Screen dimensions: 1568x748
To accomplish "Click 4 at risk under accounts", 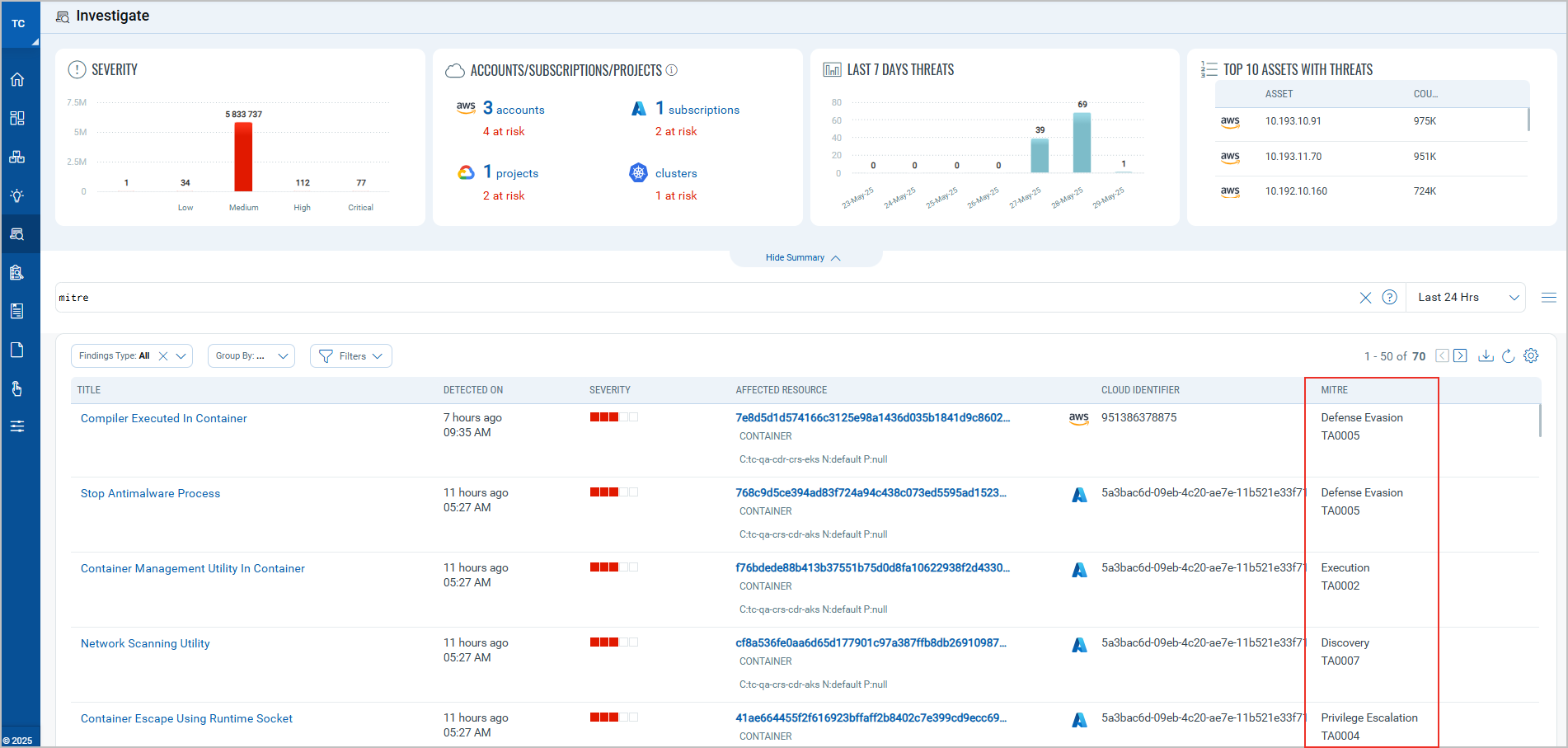I will click(x=504, y=131).
